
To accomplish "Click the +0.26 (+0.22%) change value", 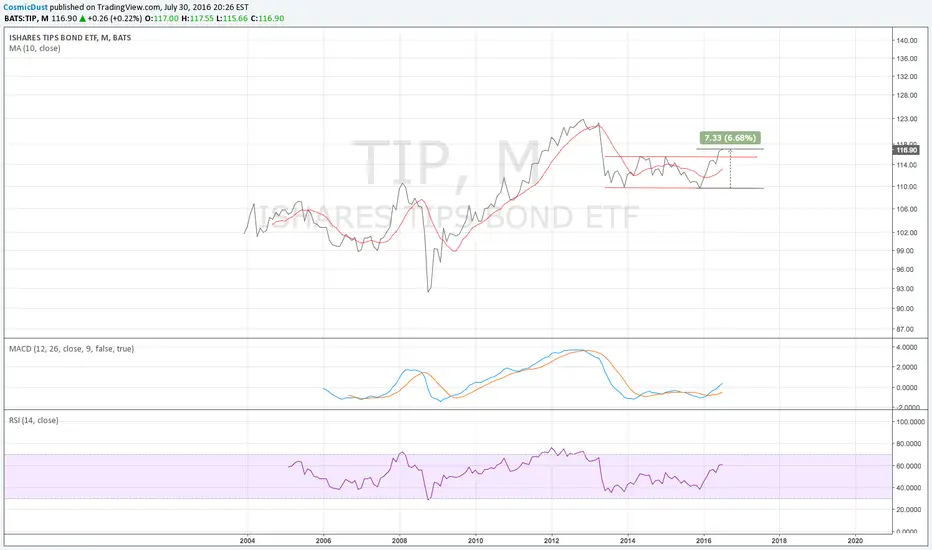I will [x=115, y=18].
